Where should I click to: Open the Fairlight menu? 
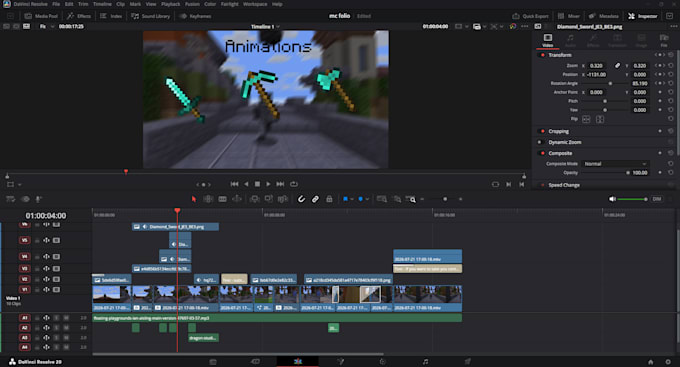229,4
